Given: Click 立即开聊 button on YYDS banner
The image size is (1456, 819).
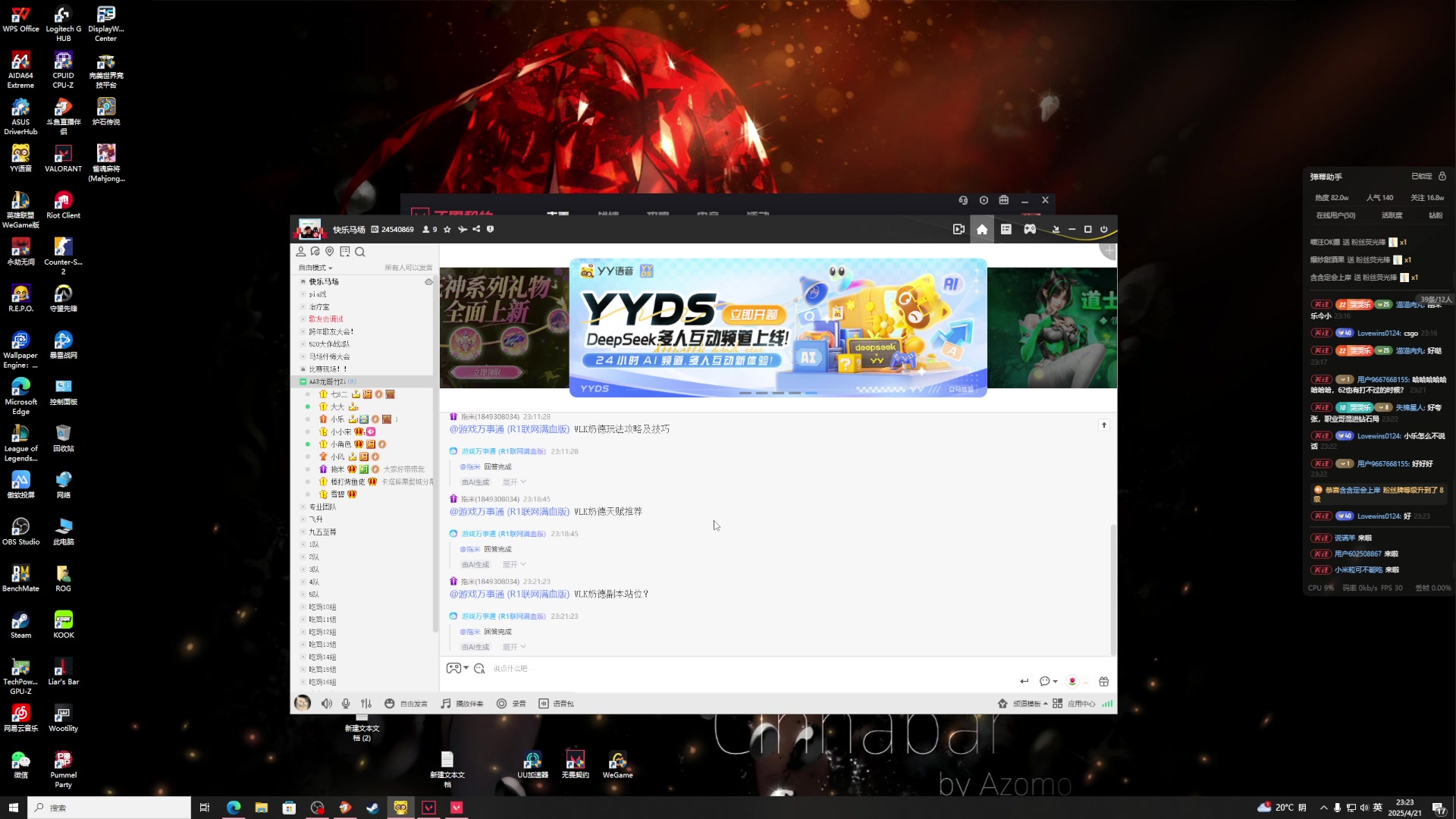Looking at the screenshot, I should tap(754, 314).
